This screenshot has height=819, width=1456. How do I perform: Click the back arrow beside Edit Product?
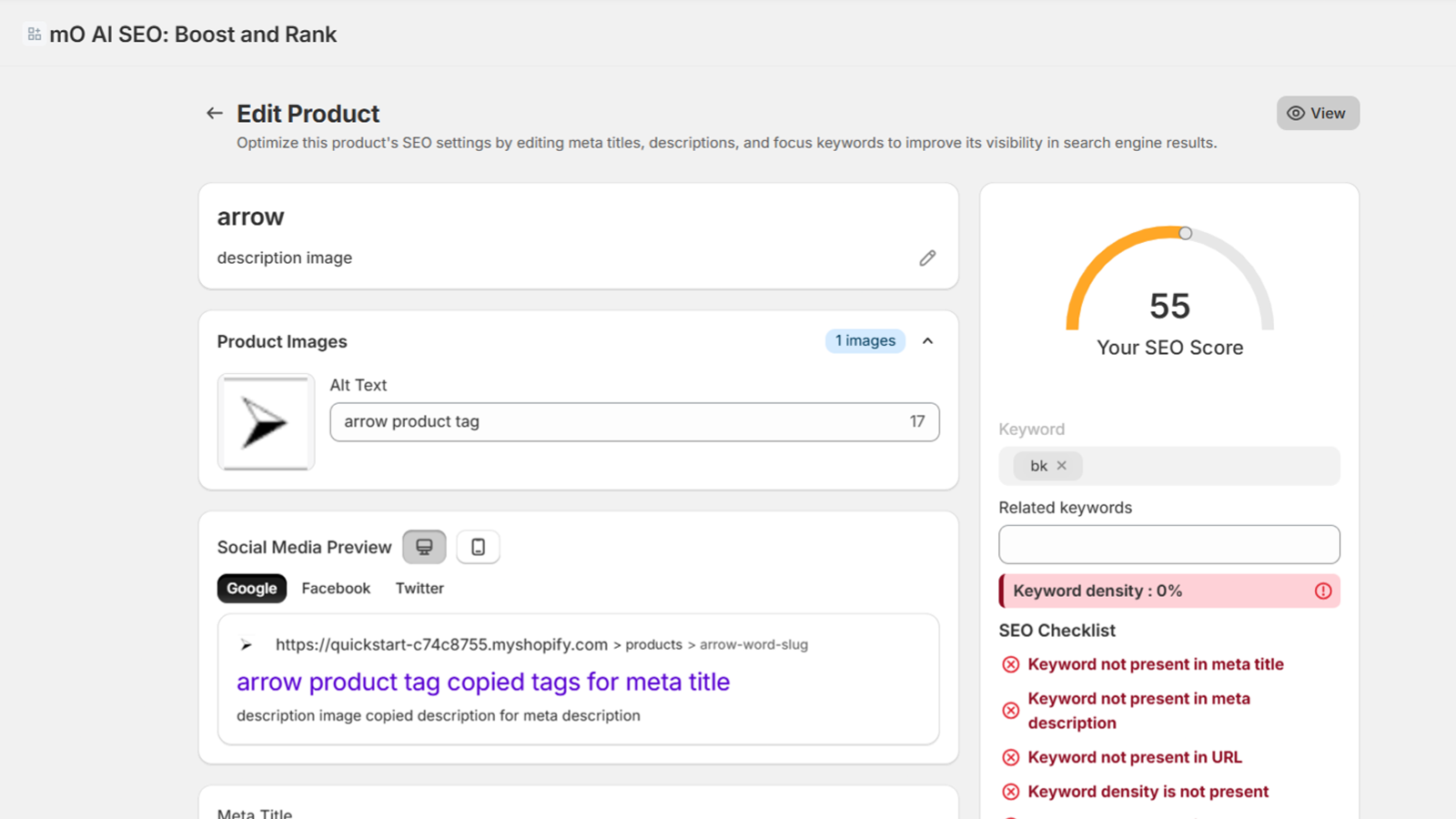[215, 114]
